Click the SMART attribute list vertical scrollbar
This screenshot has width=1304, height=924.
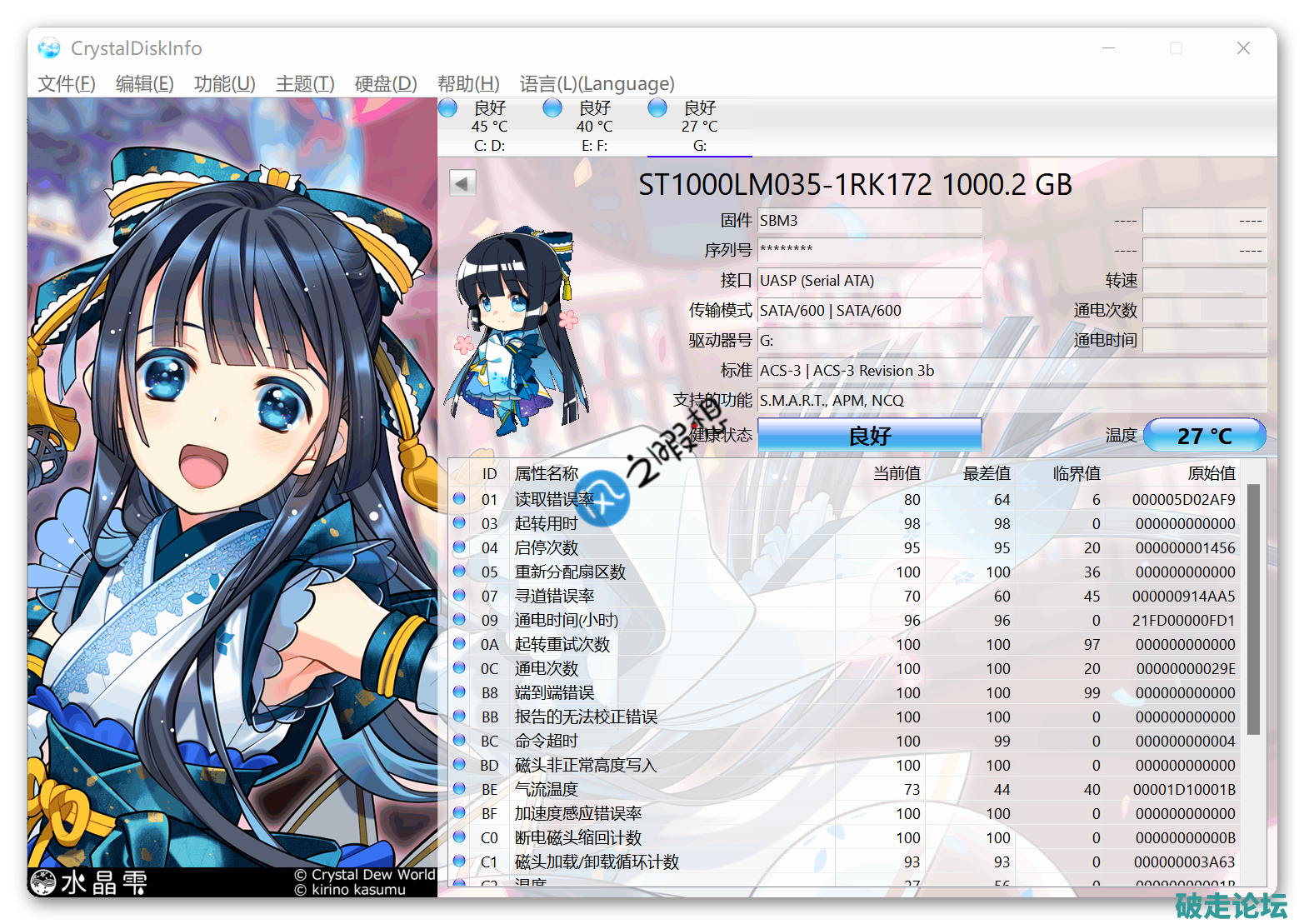pyautogui.click(x=1253, y=608)
